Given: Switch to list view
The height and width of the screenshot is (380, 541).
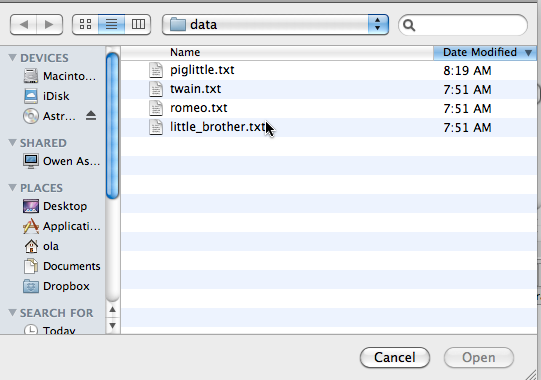Looking at the screenshot, I should click(111, 25).
